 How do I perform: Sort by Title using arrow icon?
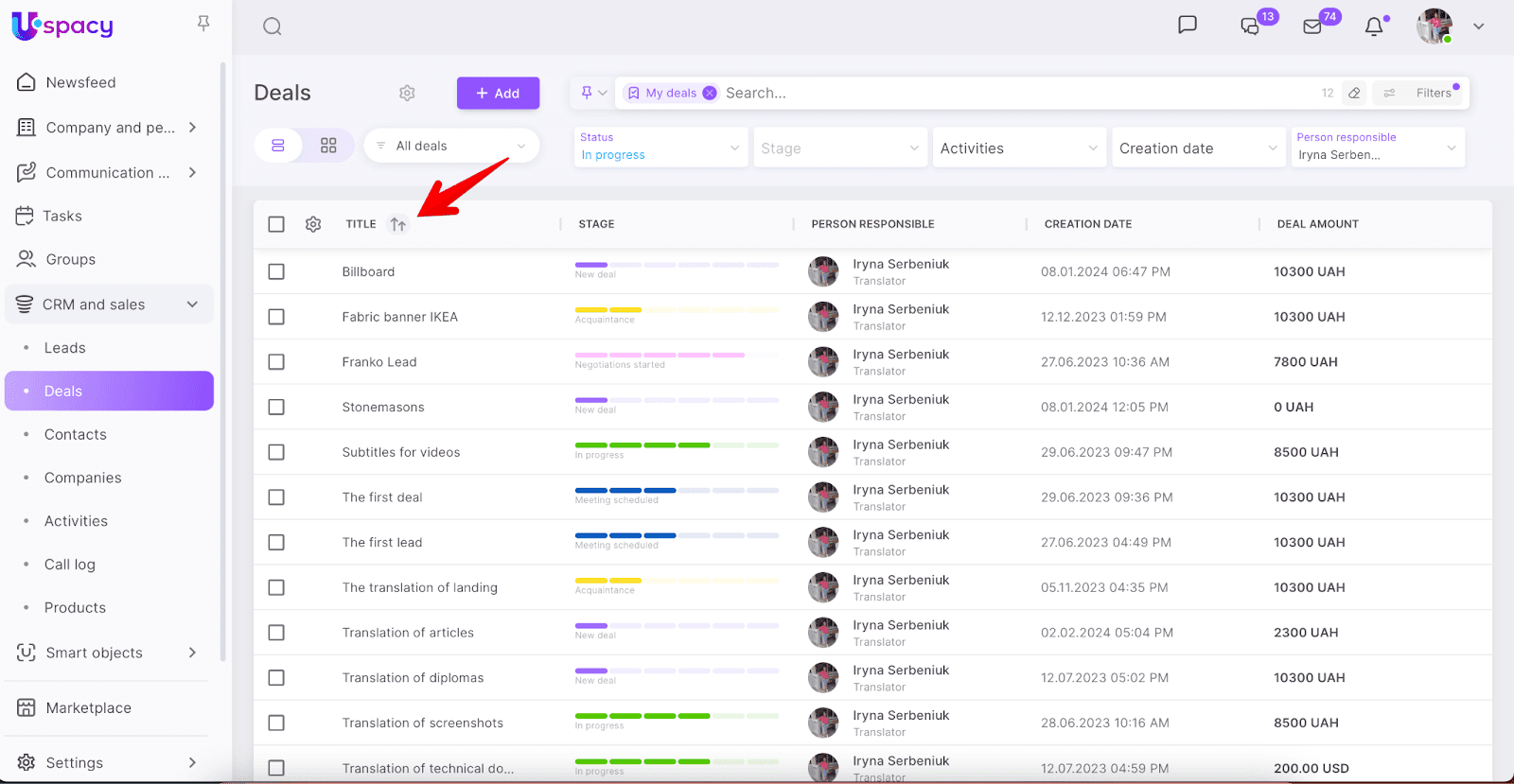398,224
